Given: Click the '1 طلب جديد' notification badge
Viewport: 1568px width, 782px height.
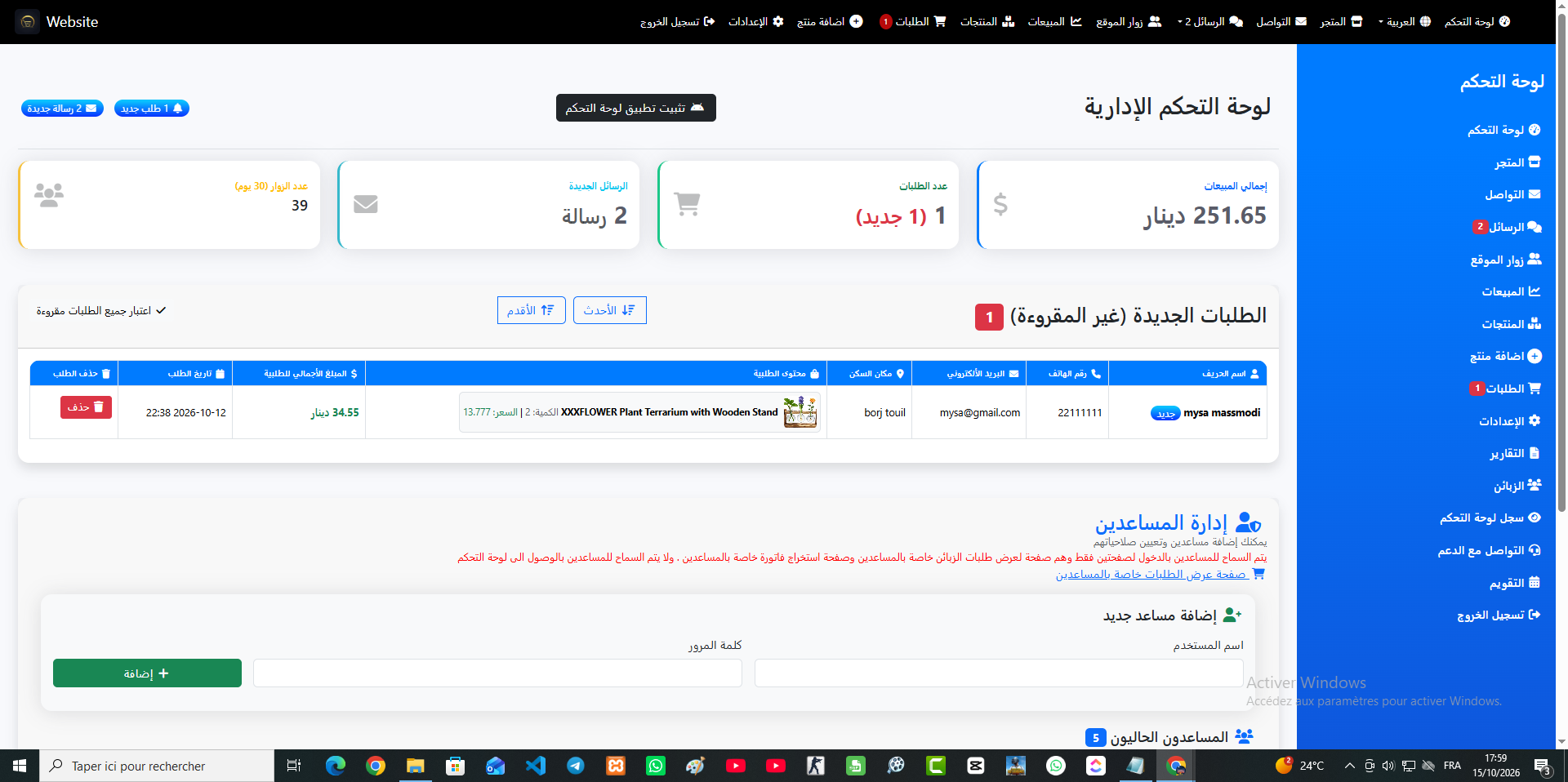Looking at the screenshot, I should [152, 109].
